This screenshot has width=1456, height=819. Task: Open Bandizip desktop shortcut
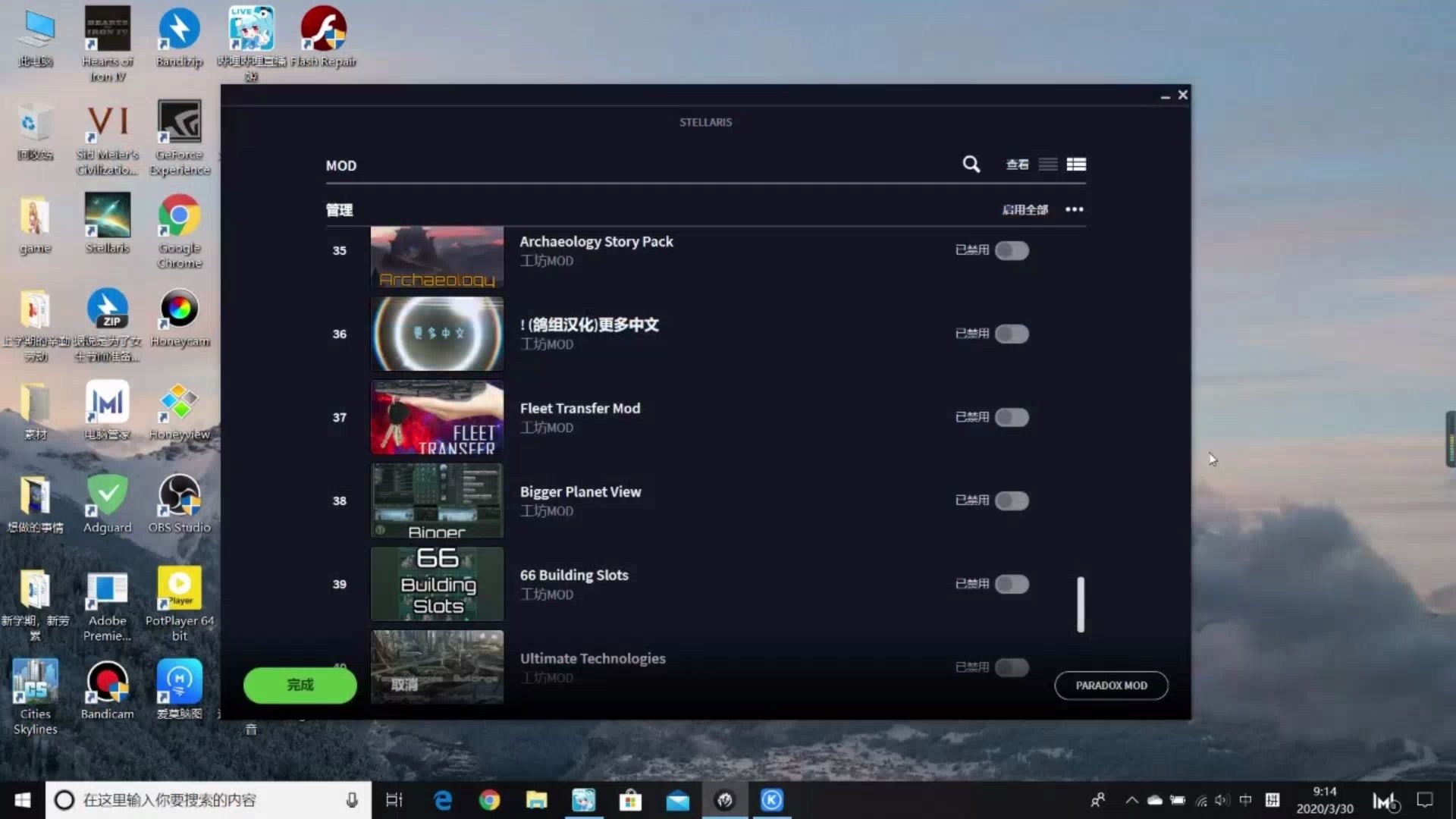(x=179, y=37)
